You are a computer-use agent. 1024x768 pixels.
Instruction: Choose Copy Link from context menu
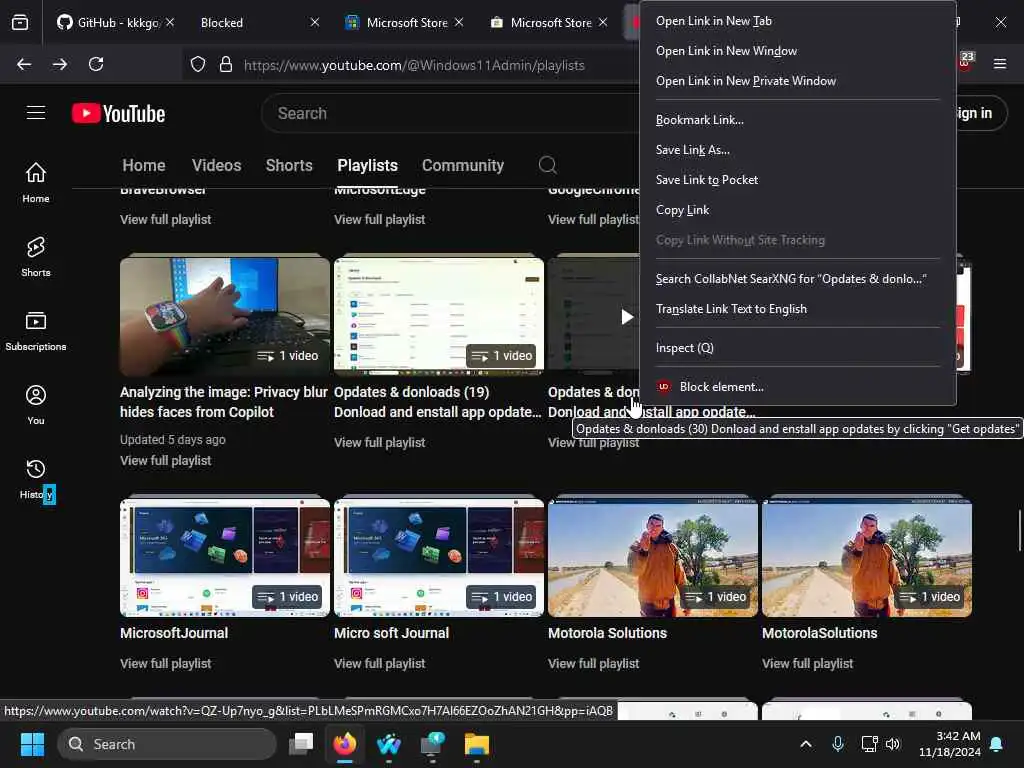(x=798, y=210)
